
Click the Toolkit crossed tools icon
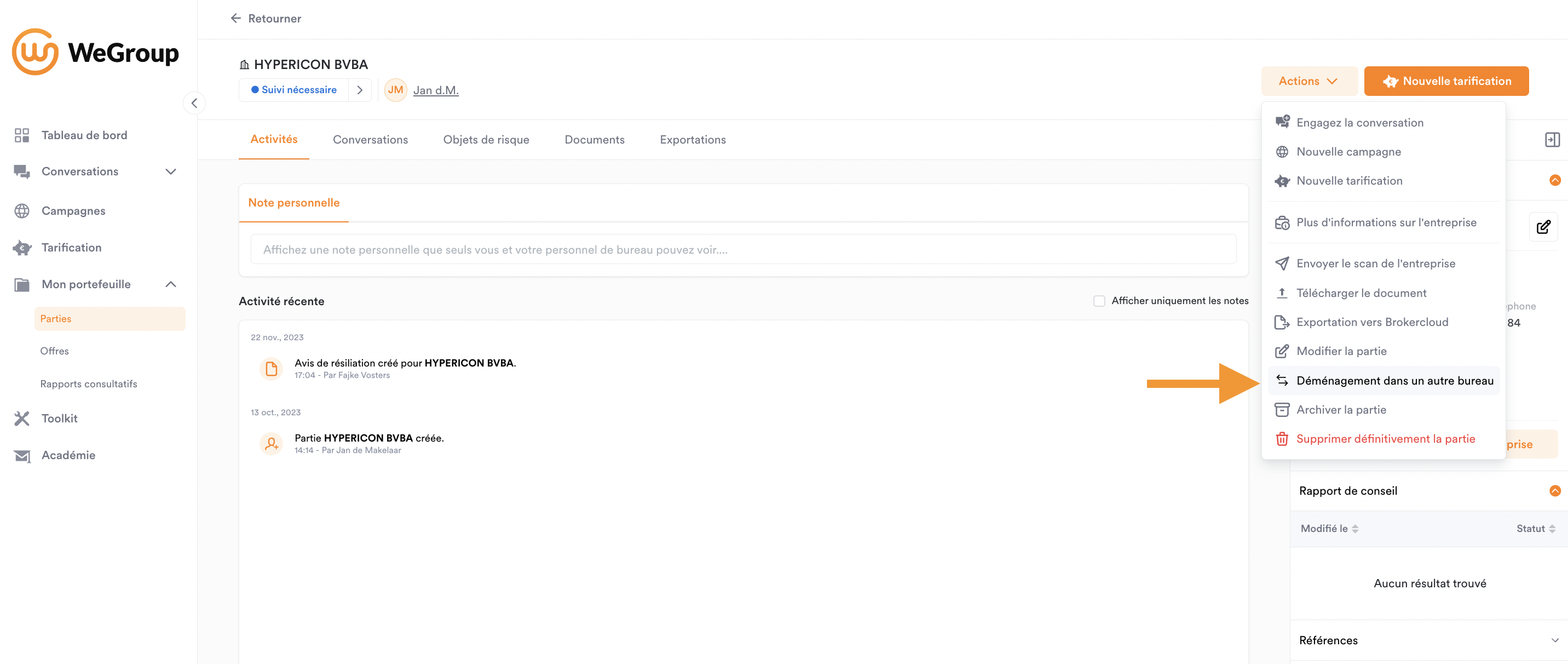22,419
